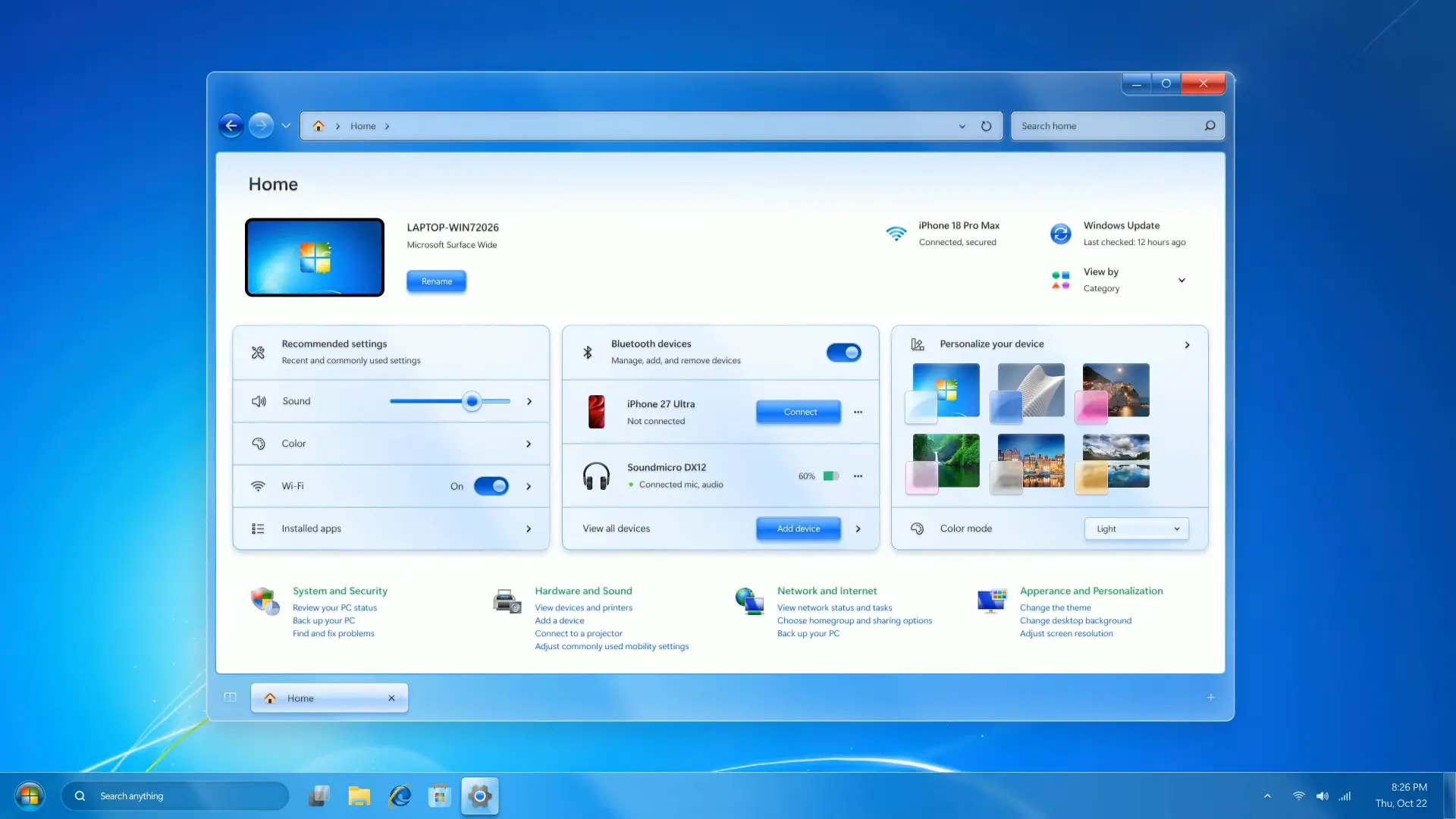1456x819 pixels.
Task: Click the Recommended settings tools icon
Action: pyautogui.click(x=258, y=353)
